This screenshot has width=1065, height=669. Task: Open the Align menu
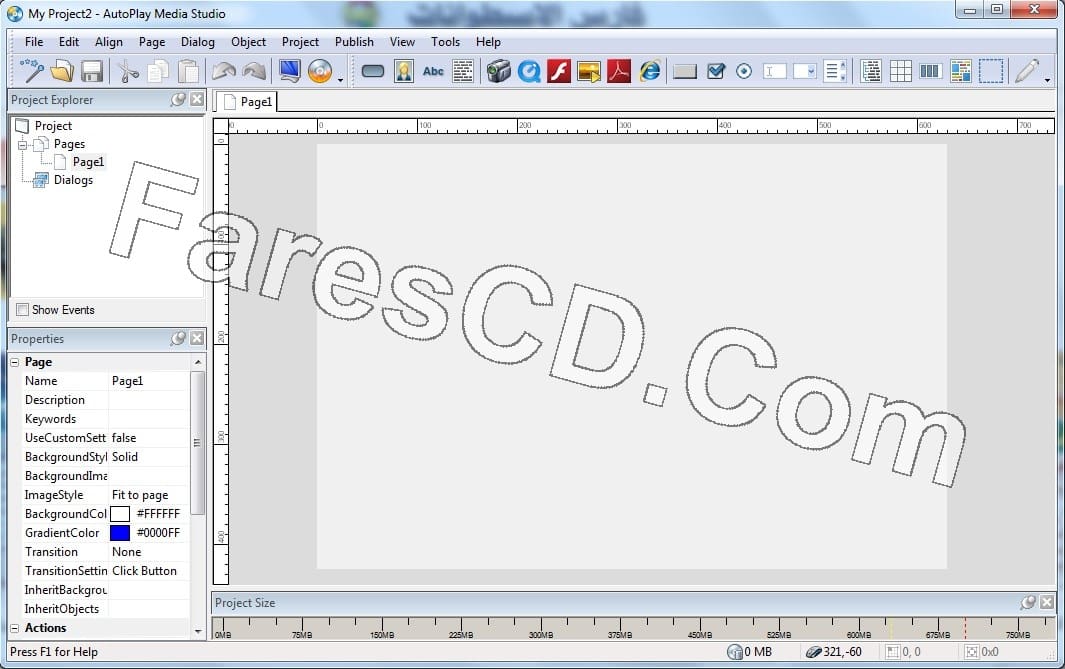point(109,41)
